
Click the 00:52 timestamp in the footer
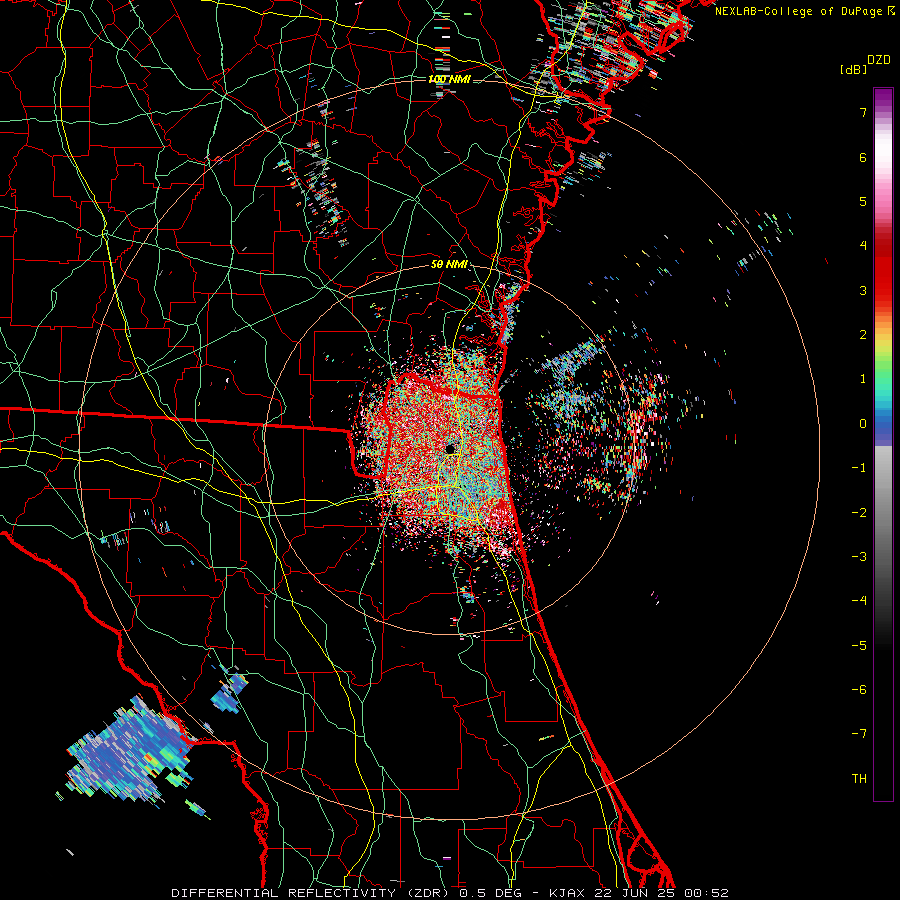point(707,893)
